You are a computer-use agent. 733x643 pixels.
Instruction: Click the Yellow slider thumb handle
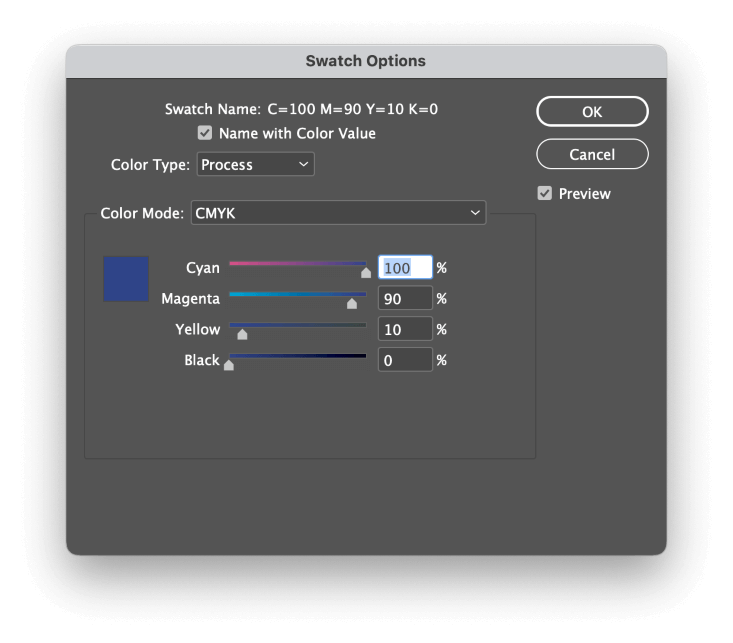pyautogui.click(x=242, y=334)
